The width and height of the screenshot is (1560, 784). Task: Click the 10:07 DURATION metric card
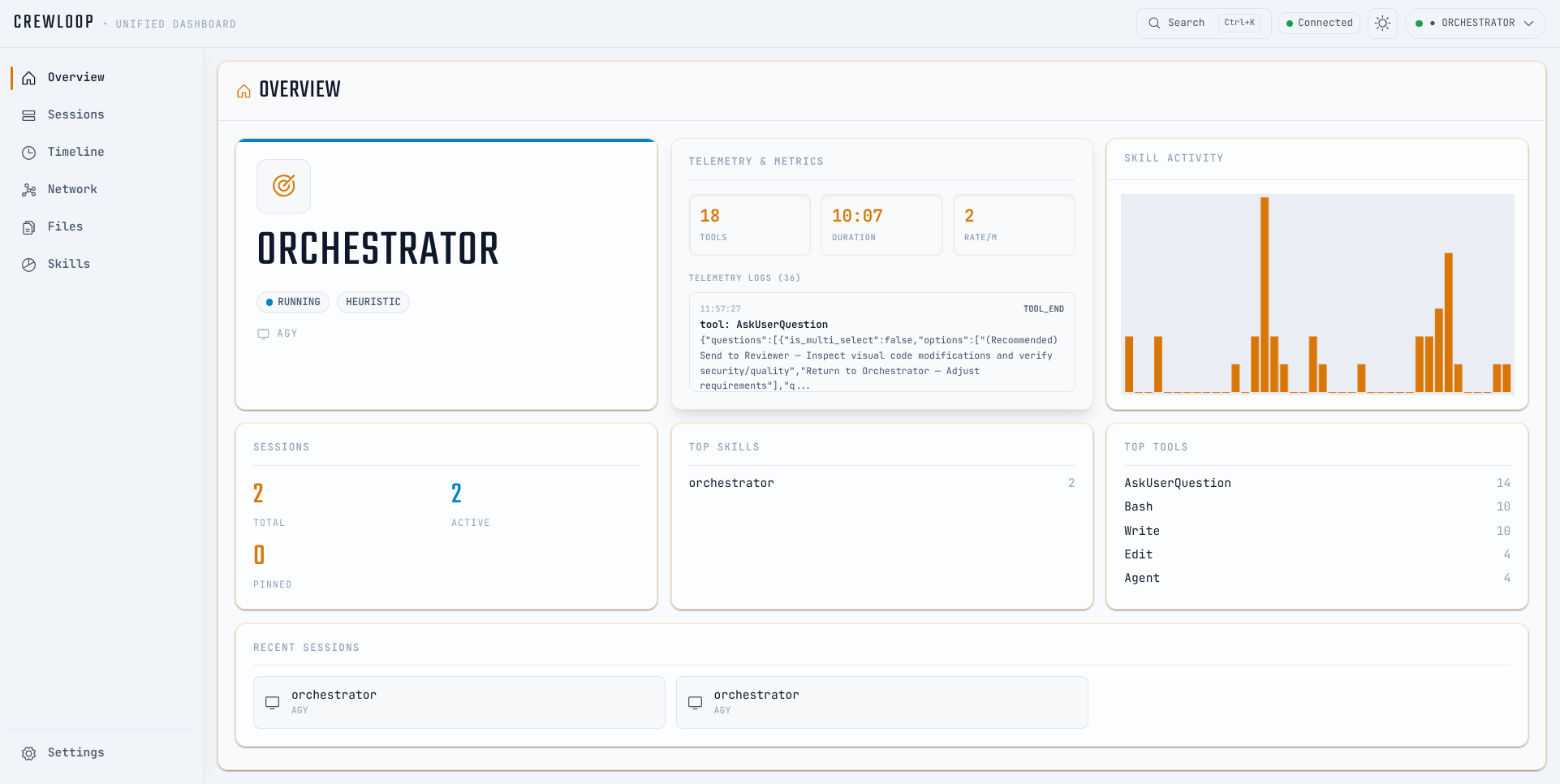tap(881, 225)
